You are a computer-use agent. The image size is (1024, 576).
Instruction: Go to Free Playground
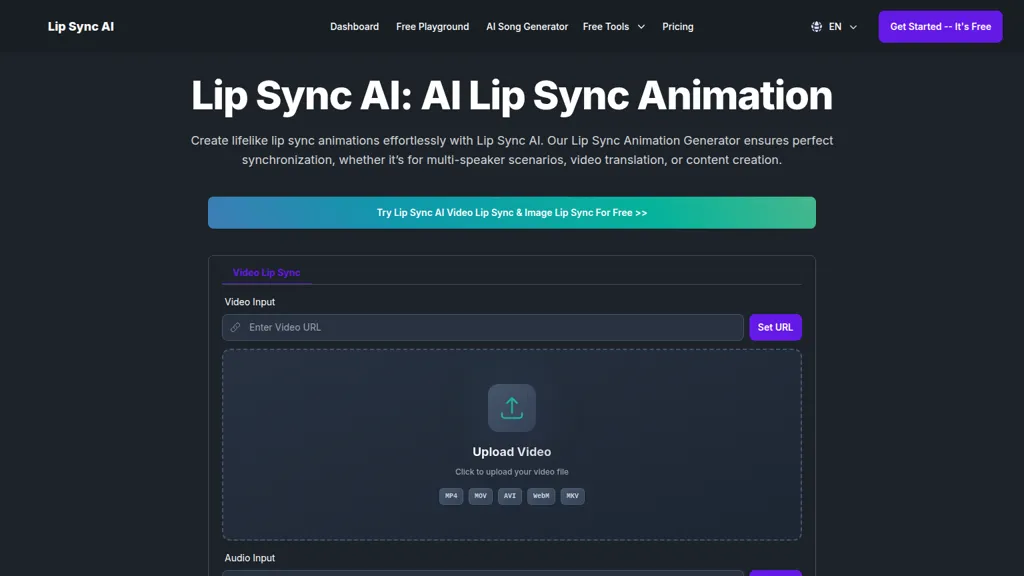pos(432,27)
